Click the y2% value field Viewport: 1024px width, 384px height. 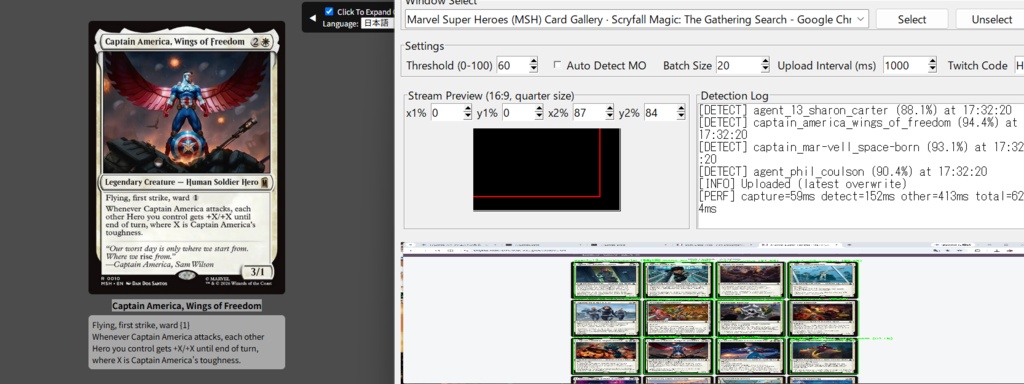(660, 112)
